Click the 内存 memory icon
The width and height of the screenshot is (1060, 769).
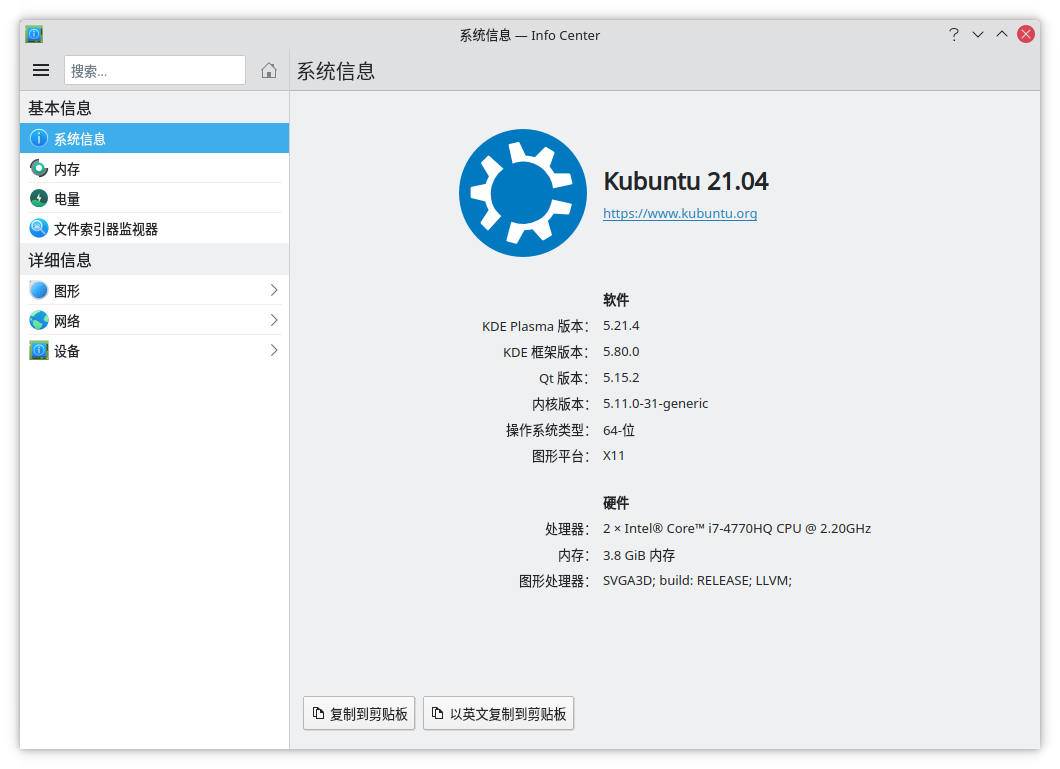tap(39, 168)
